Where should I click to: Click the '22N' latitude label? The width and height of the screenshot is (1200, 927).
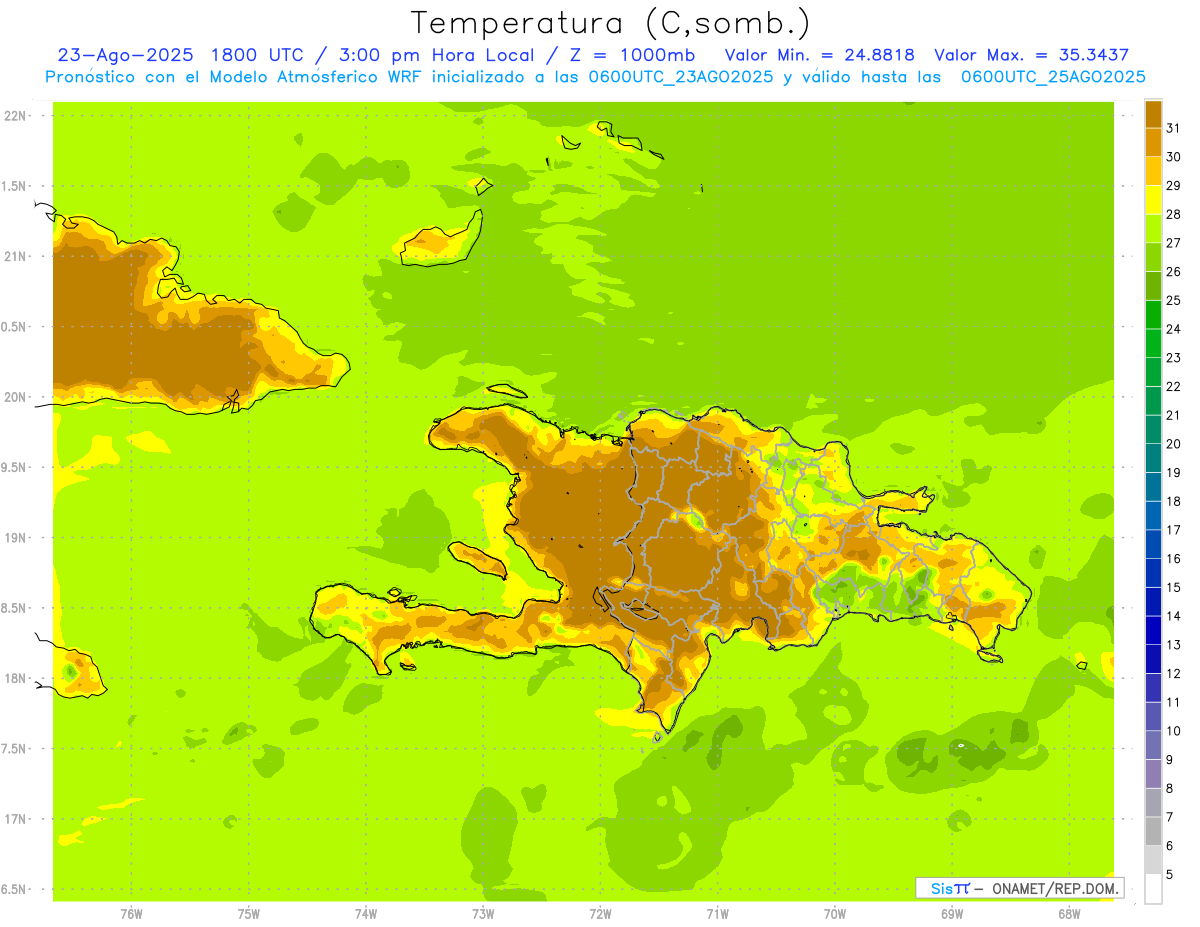click(x=15, y=116)
